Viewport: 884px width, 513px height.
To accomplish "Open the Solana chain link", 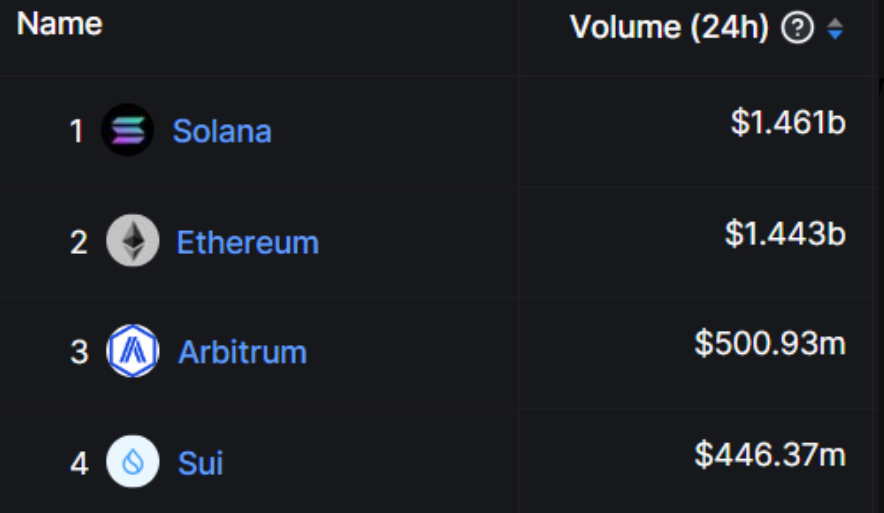I will (222, 131).
